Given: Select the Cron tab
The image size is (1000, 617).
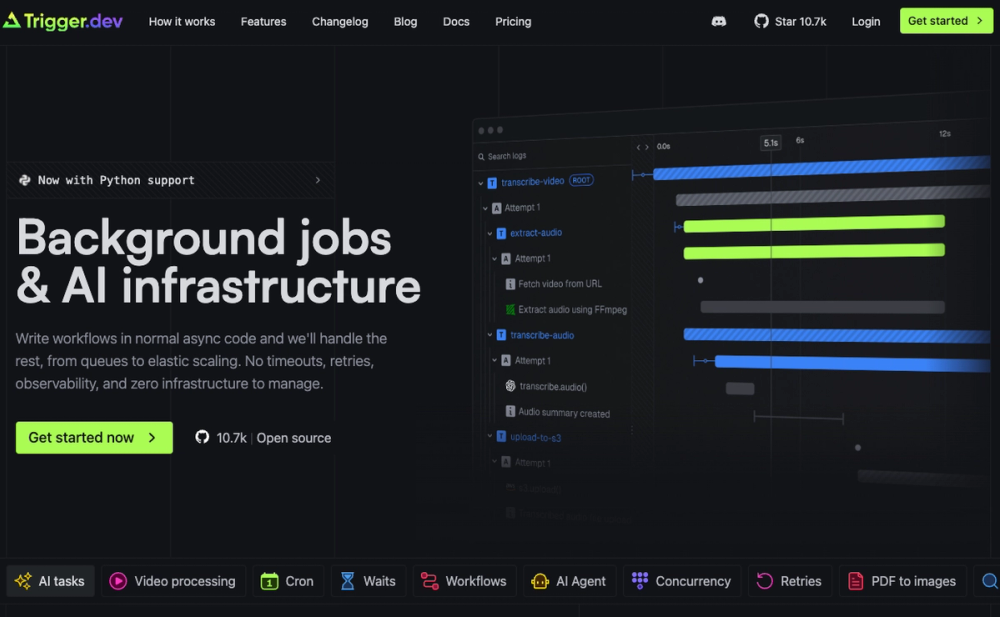Looking at the screenshot, I should click(x=288, y=581).
